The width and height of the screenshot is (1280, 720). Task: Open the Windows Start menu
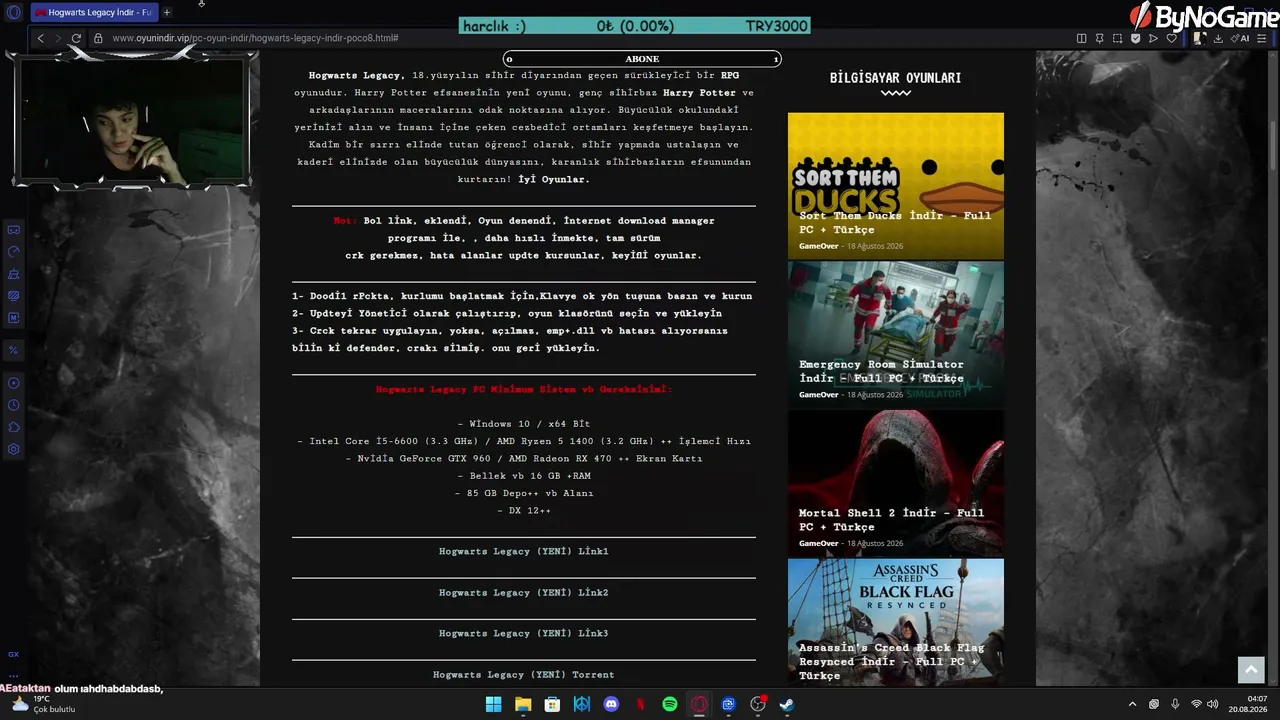click(x=493, y=704)
